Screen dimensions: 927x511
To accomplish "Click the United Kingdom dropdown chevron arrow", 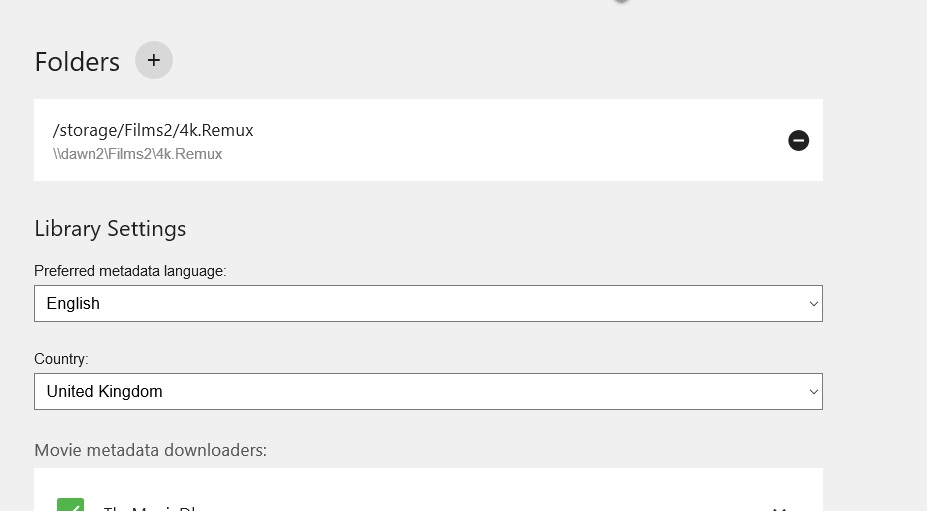I will 812,392.
